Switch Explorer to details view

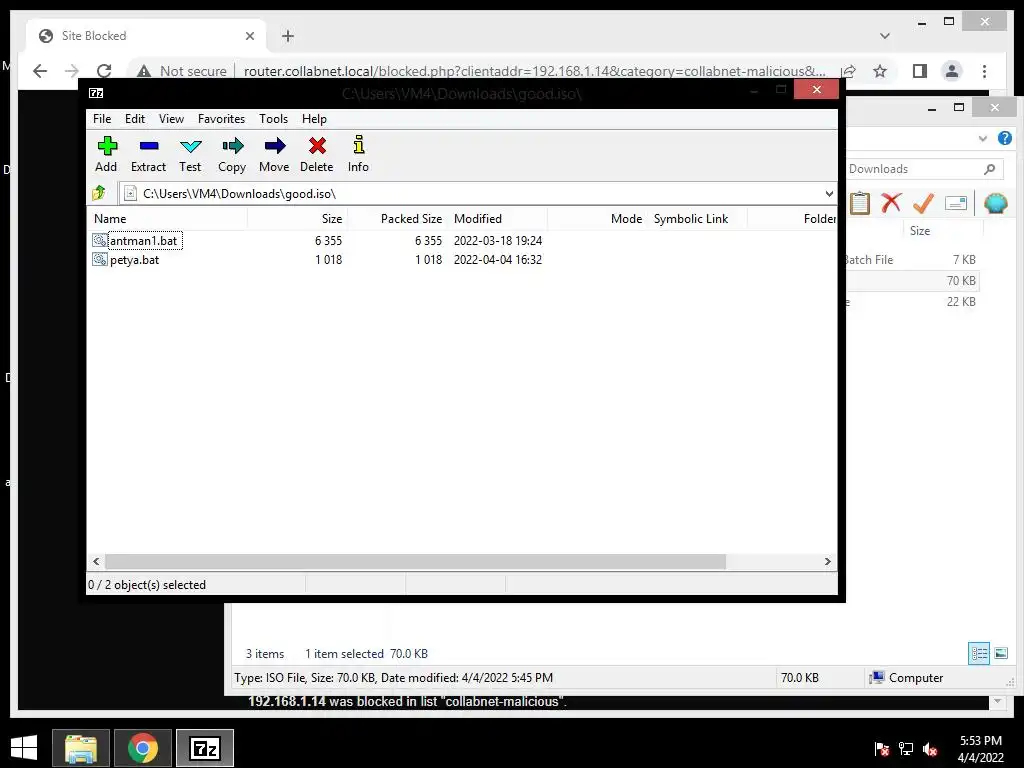pos(979,653)
